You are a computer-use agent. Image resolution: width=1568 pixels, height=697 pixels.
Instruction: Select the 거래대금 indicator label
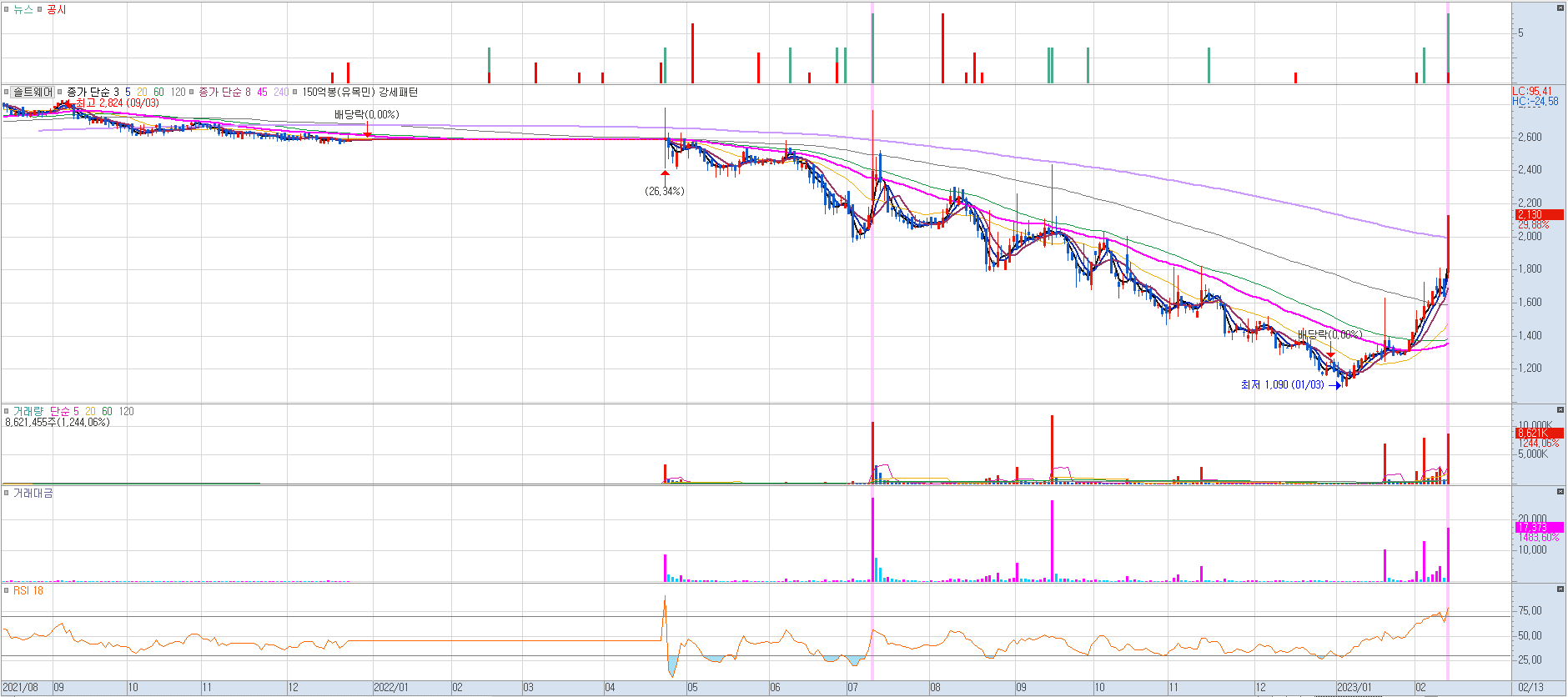click(x=33, y=493)
